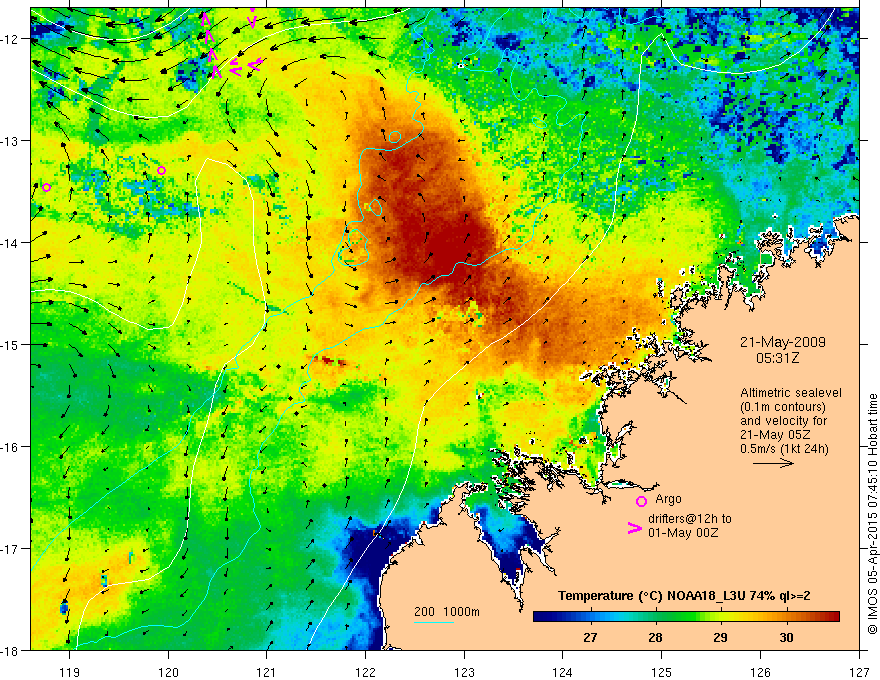
Task: Click the 'drifters@12h to' legend label
Action: click(x=690, y=518)
